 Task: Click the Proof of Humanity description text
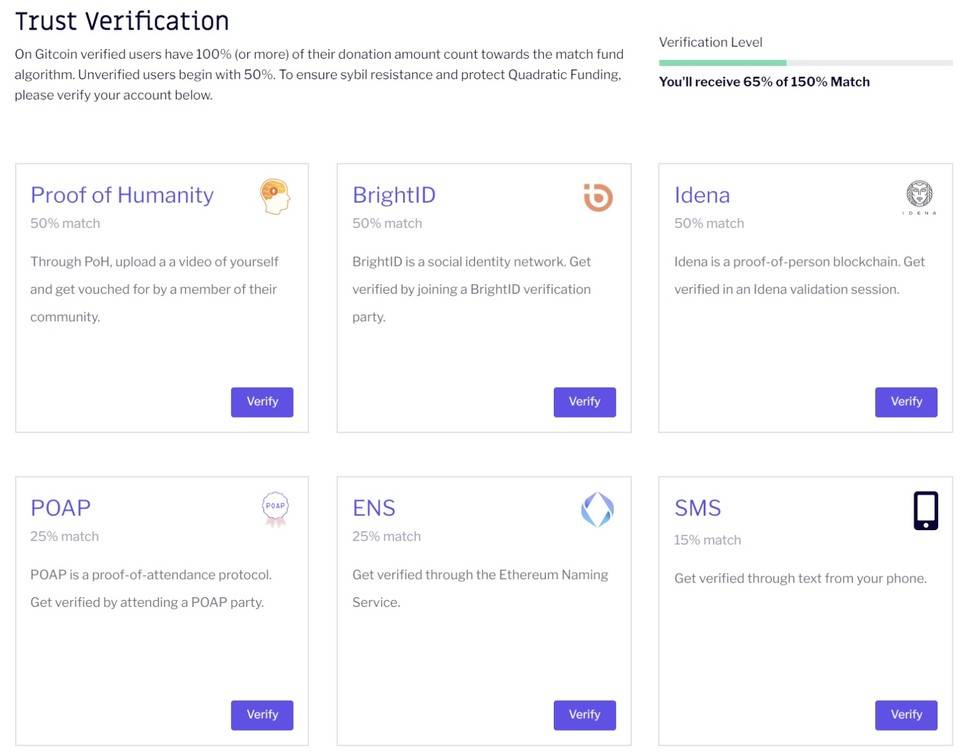pyautogui.click(x=154, y=289)
